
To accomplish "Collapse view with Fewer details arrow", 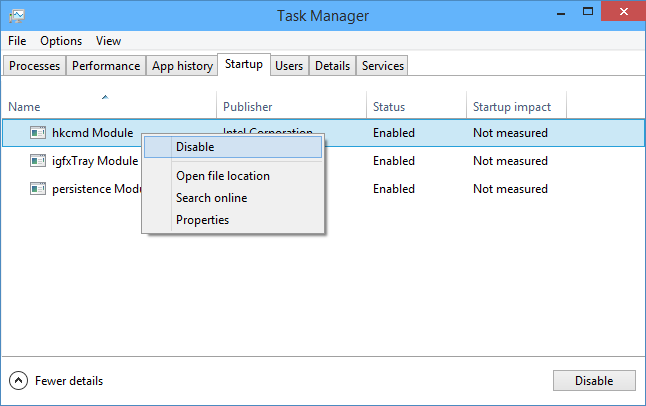I will [x=19, y=380].
